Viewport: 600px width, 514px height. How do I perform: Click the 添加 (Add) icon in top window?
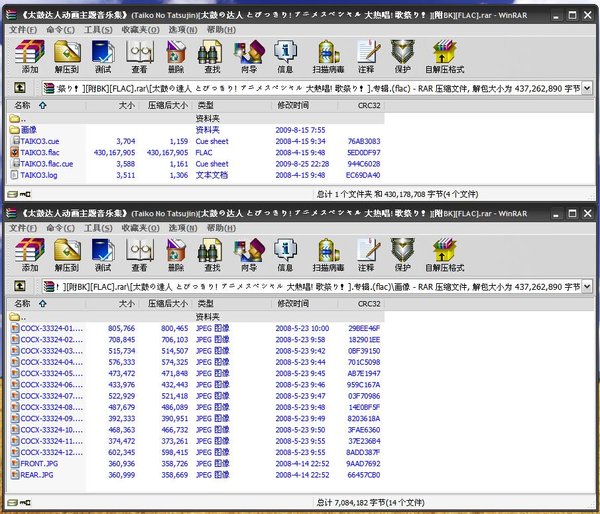29,57
